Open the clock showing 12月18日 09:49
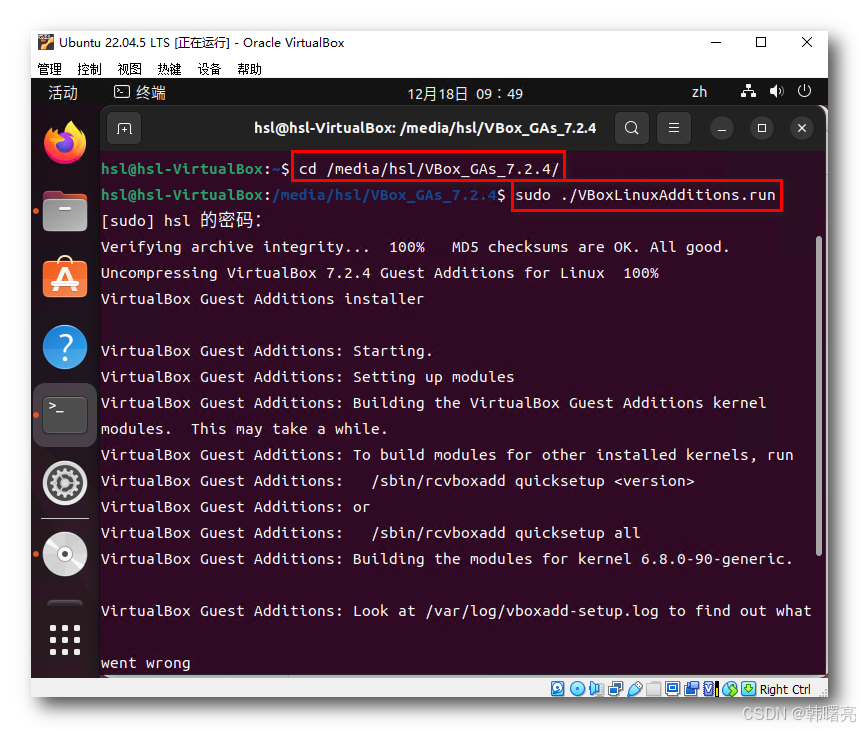860x729 pixels. [465, 94]
